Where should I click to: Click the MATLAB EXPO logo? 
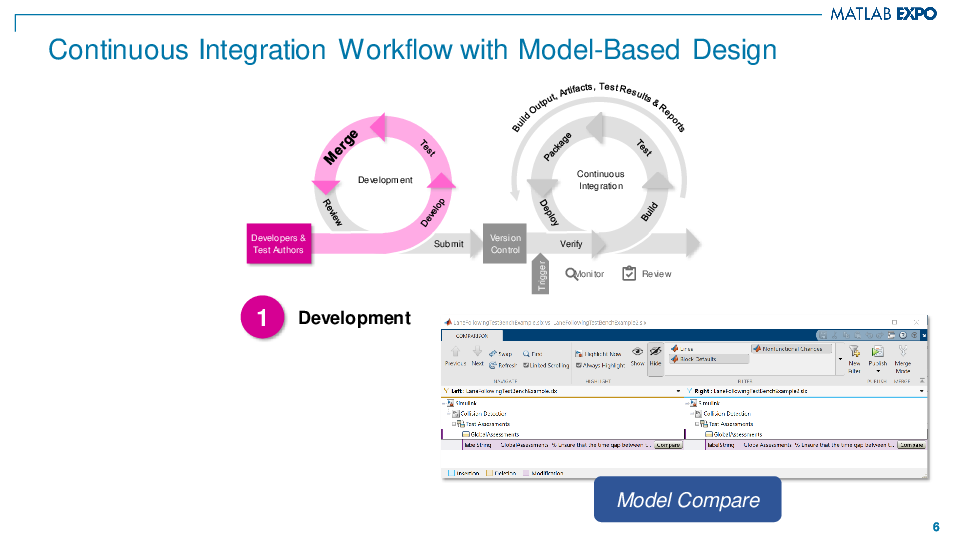tap(883, 14)
